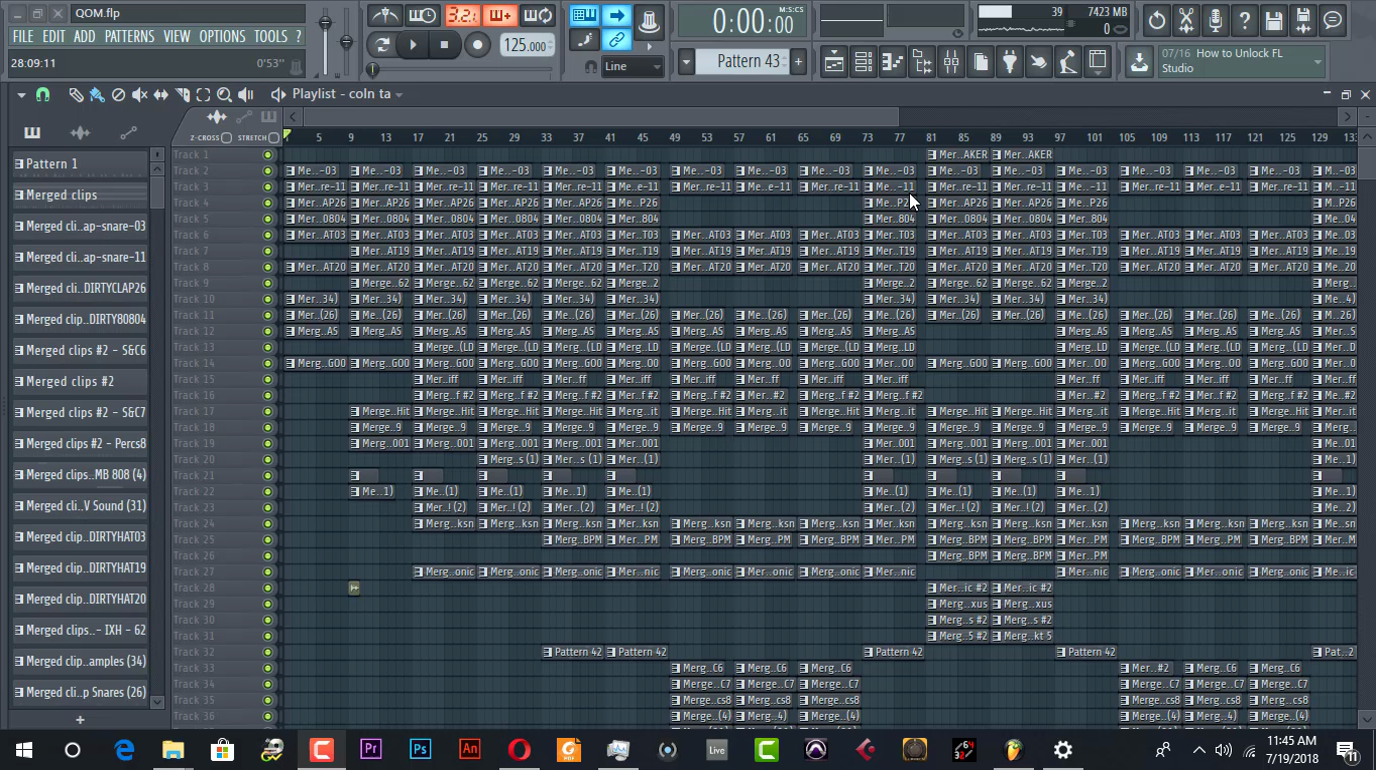Select the Mute tool in playlist toolbar

(139, 95)
